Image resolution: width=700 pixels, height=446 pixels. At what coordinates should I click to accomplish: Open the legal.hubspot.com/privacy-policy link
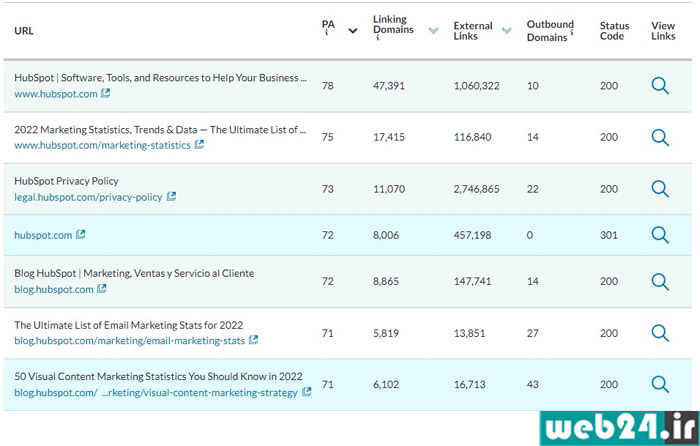click(x=88, y=197)
